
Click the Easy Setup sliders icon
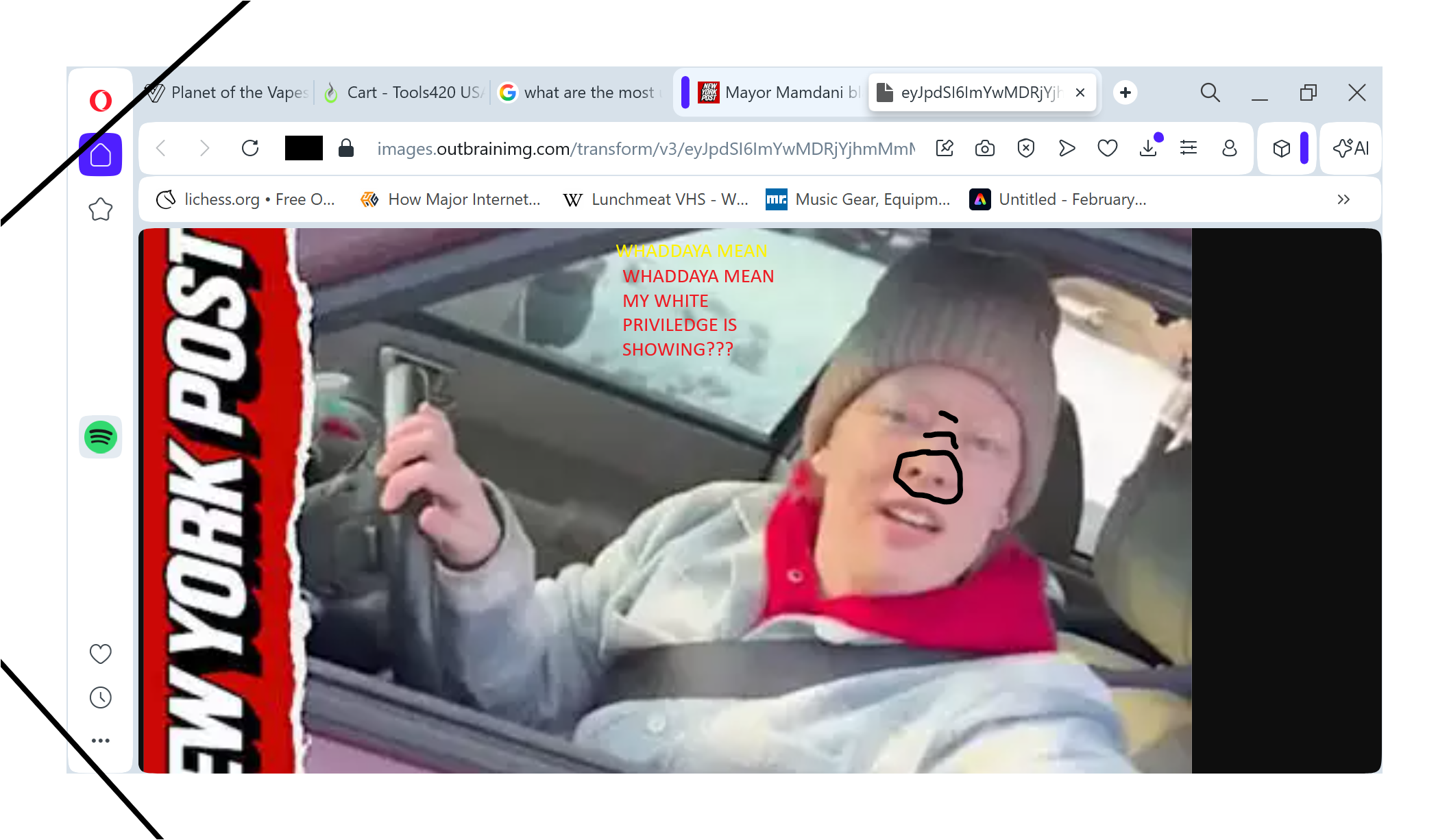(1189, 148)
